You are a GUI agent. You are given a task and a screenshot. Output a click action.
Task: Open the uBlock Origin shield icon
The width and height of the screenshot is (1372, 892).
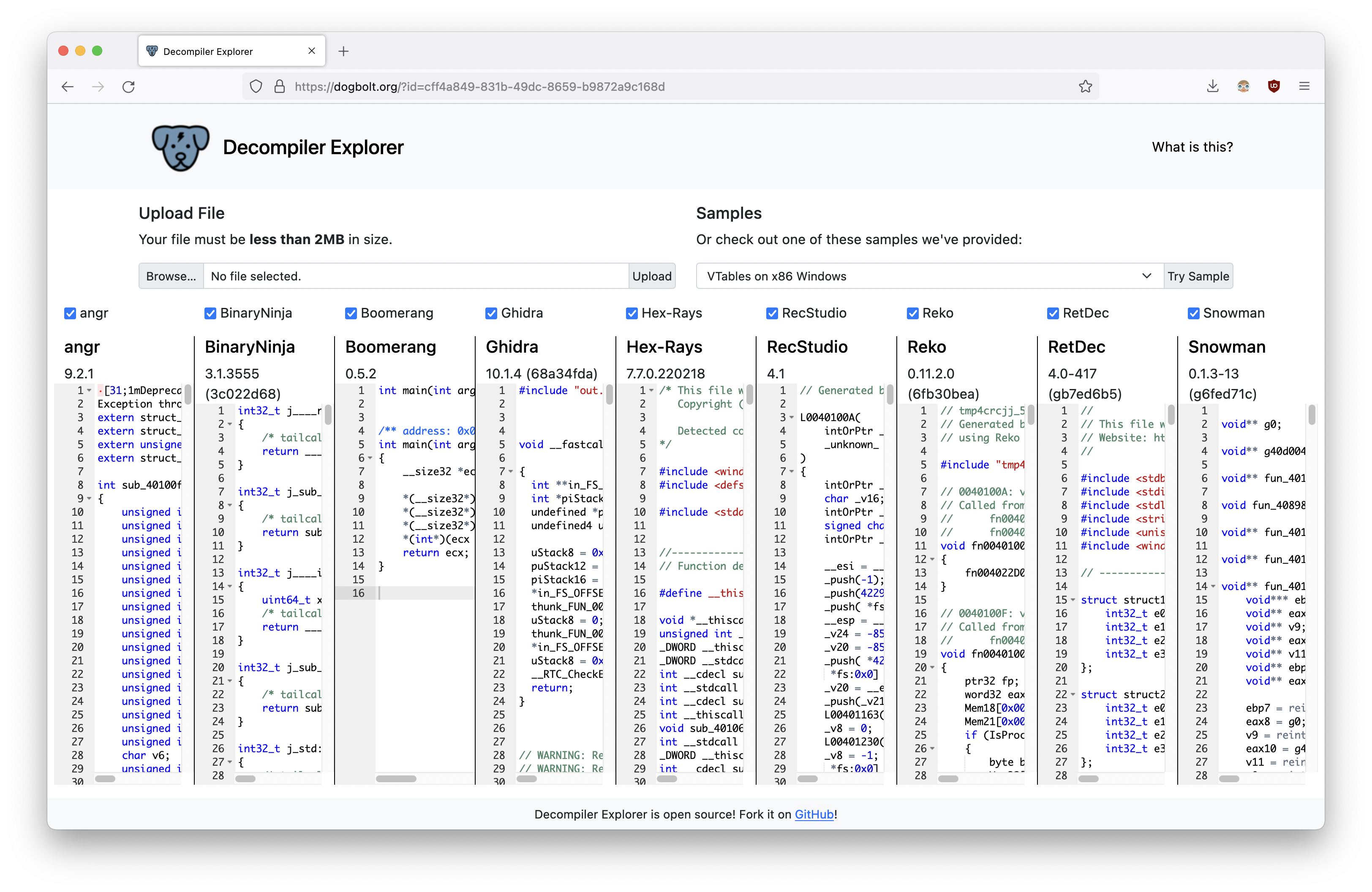[x=1274, y=87]
